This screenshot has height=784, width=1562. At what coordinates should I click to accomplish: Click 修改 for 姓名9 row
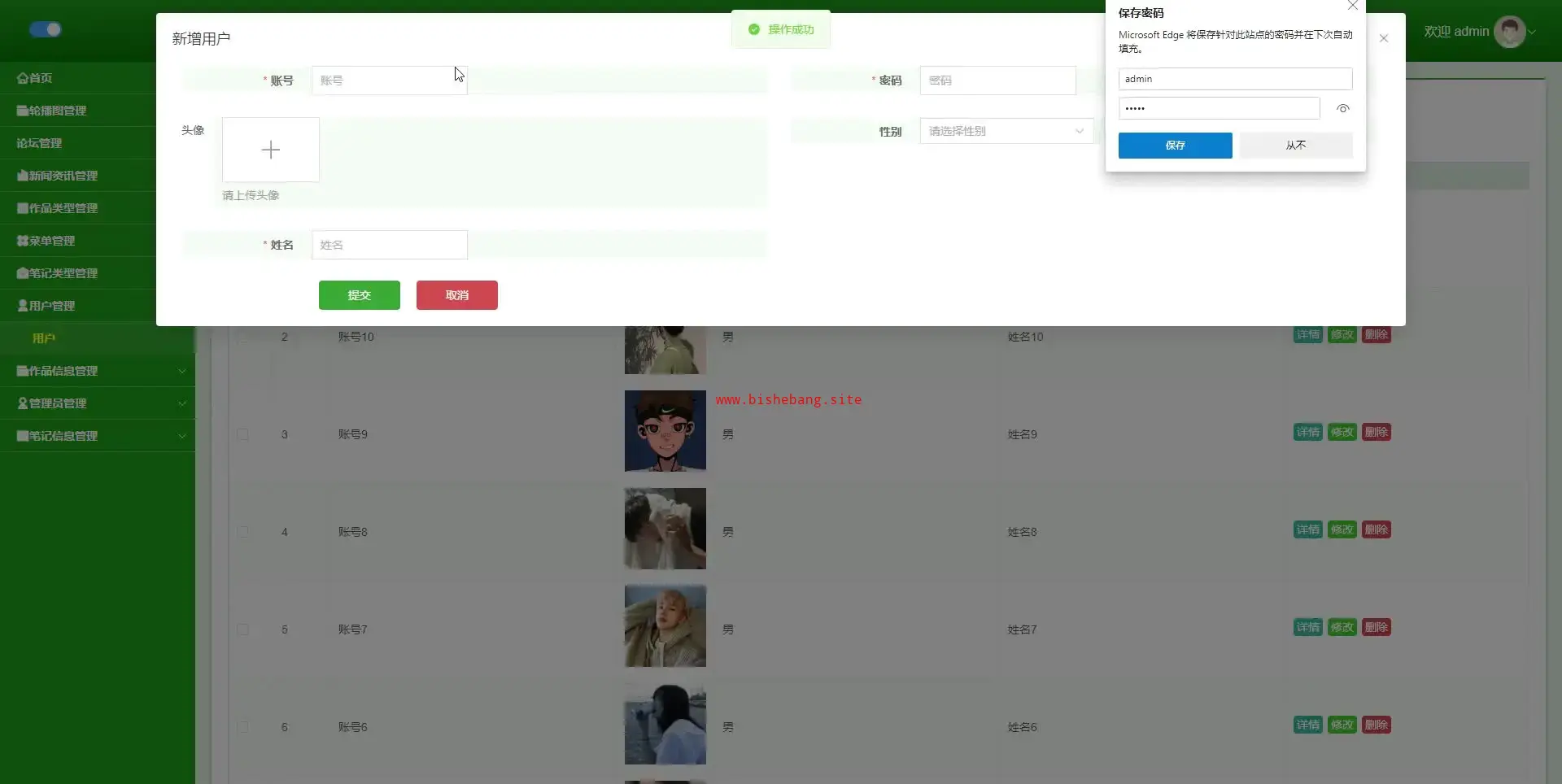click(1342, 432)
